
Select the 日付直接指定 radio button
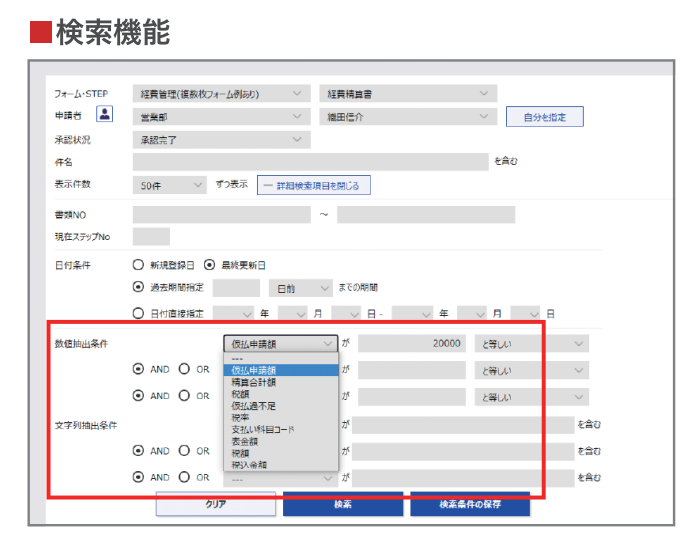pyautogui.click(x=138, y=313)
